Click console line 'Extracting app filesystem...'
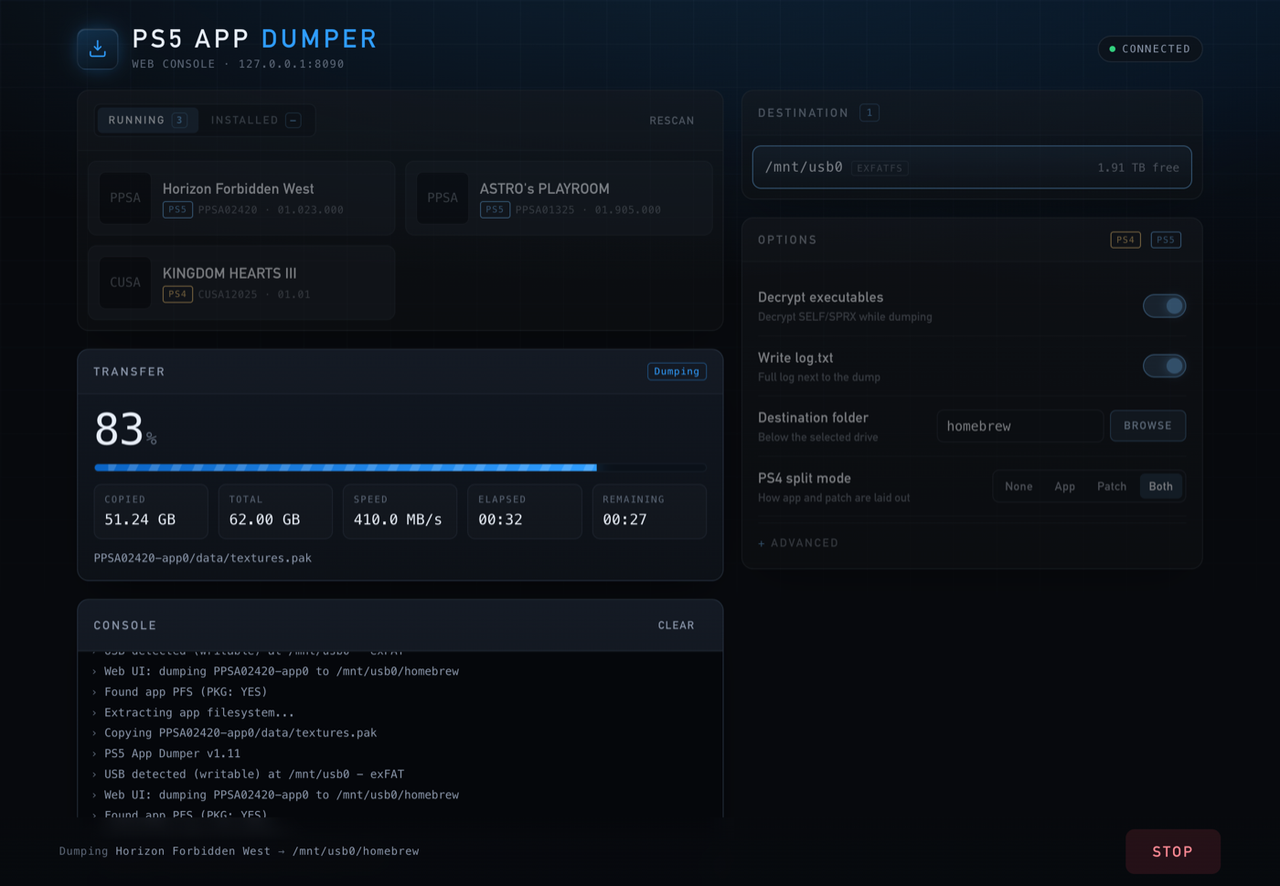The width and height of the screenshot is (1280, 886). [x=199, y=712]
